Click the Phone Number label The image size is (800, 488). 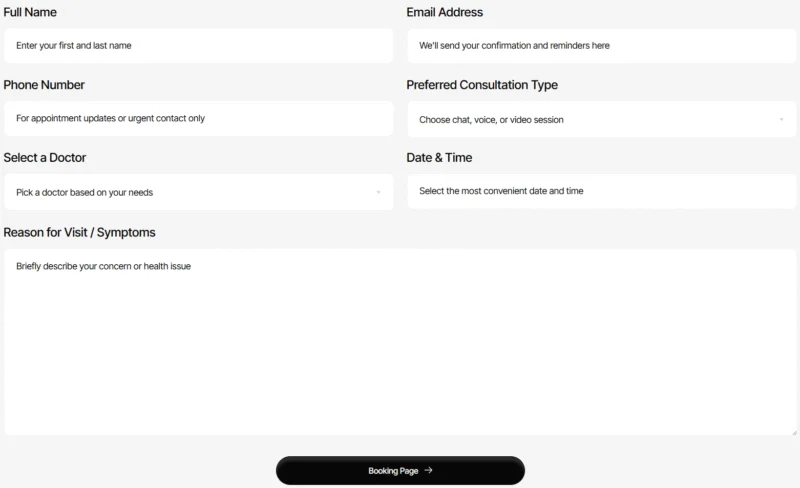click(44, 85)
